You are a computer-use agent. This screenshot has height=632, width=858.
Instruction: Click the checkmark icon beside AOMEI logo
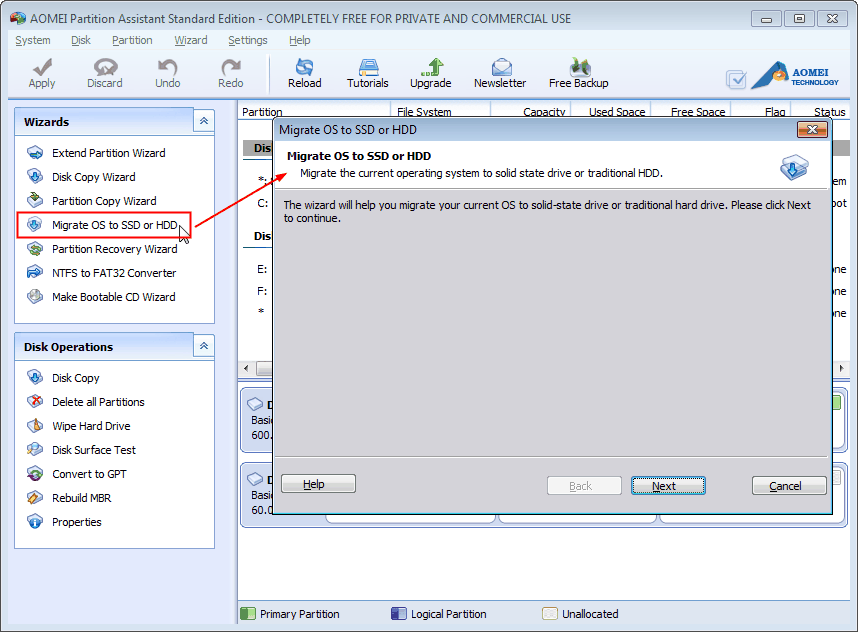(x=736, y=80)
